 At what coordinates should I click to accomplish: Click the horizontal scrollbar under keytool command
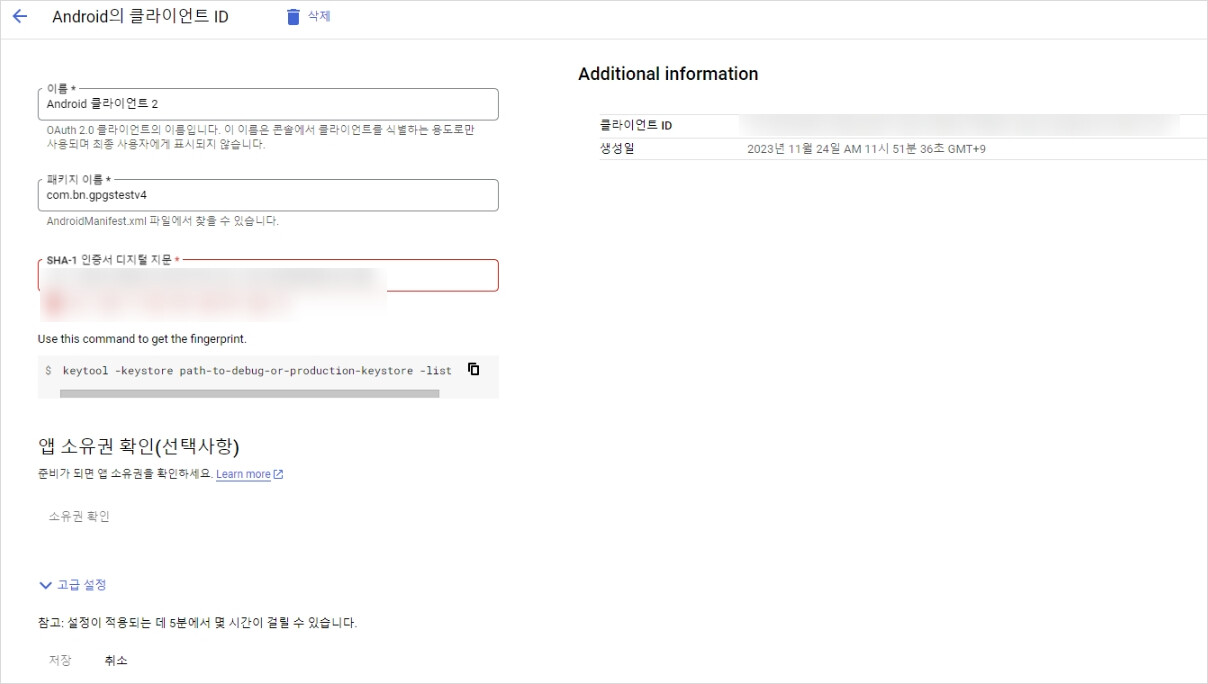click(x=249, y=394)
